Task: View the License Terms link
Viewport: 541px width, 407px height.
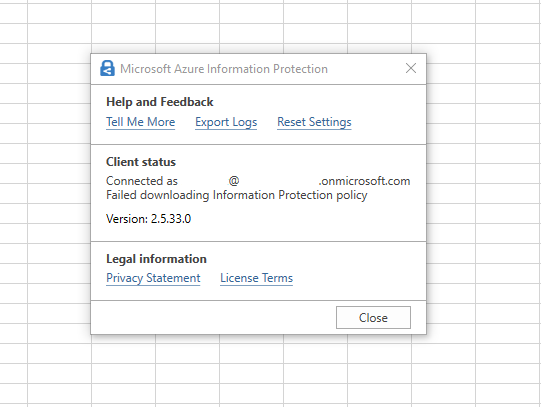Action: coord(256,278)
